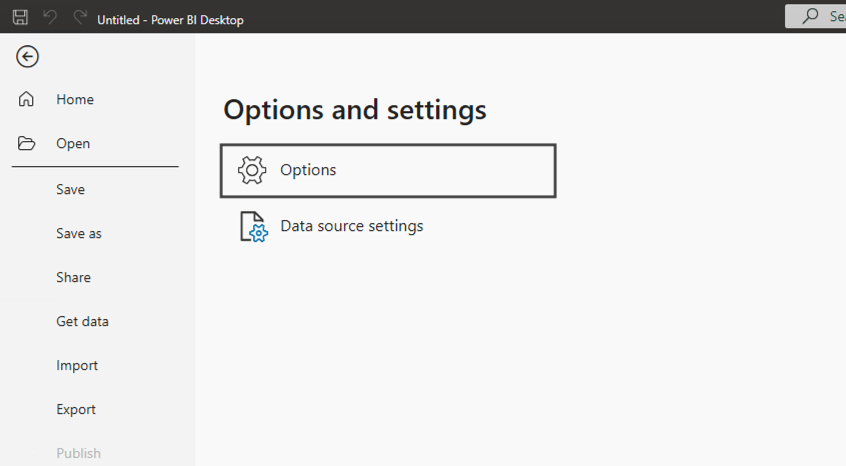Click the Options gear icon
The width and height of the screenshot is (846, 466).
pyautogui.click(x=252, y=170)
